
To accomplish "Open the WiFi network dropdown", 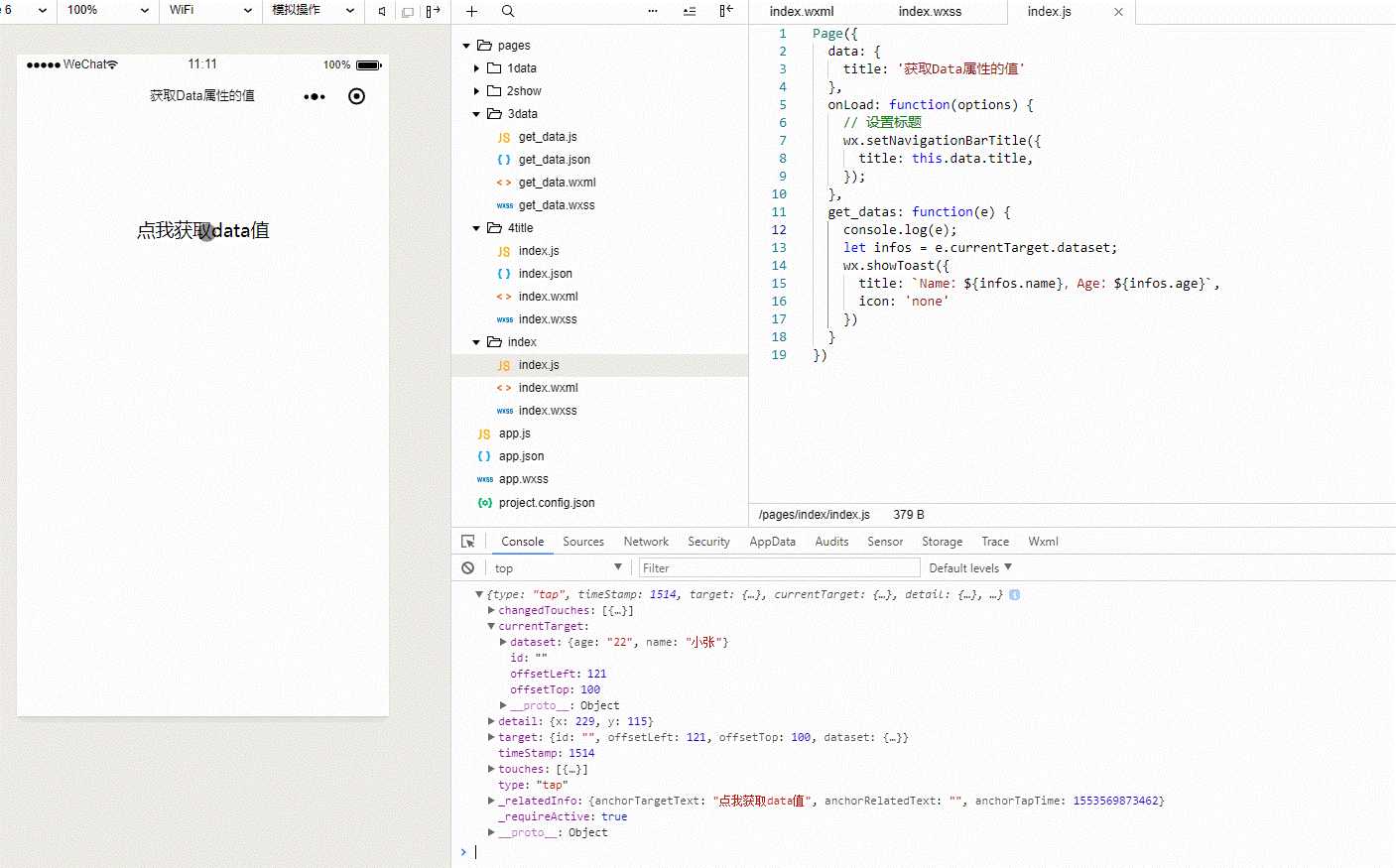I will pos(210,10).
